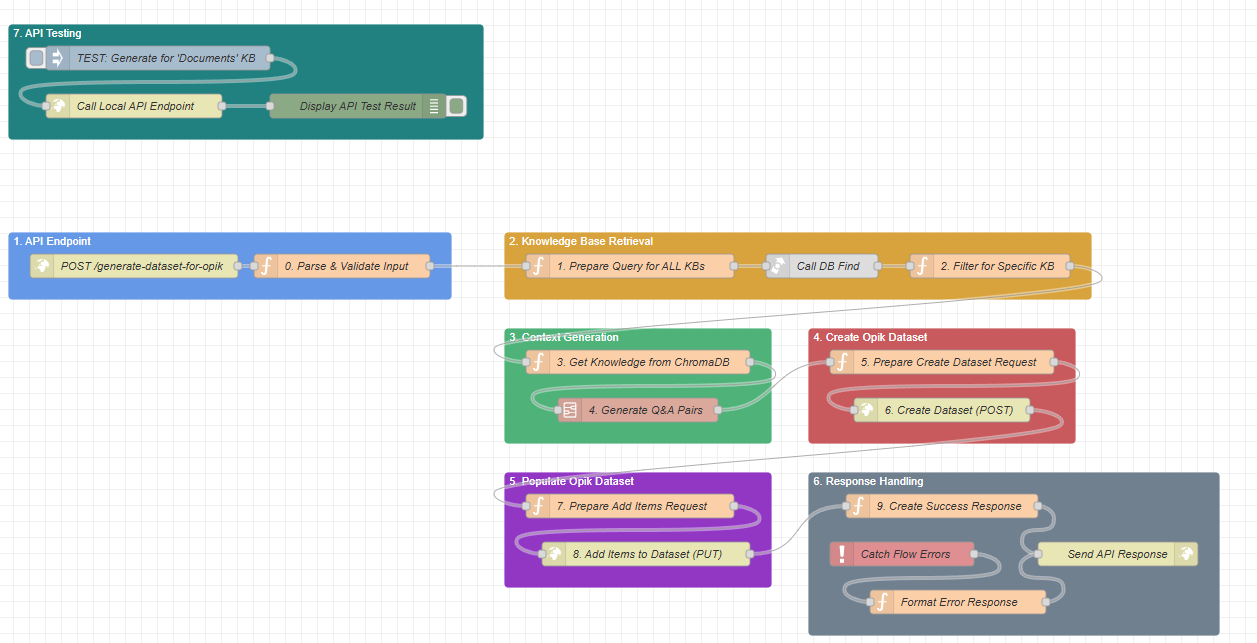The image size is (1257, 643).
Task: Click the link-call icon on Call DB Find
Action: 778,266
